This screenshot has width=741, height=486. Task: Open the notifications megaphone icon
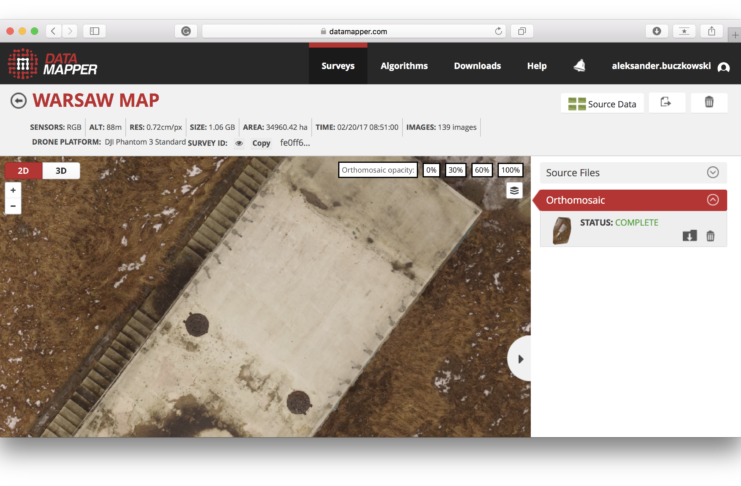pyautogui.click(x=579, y=66)
